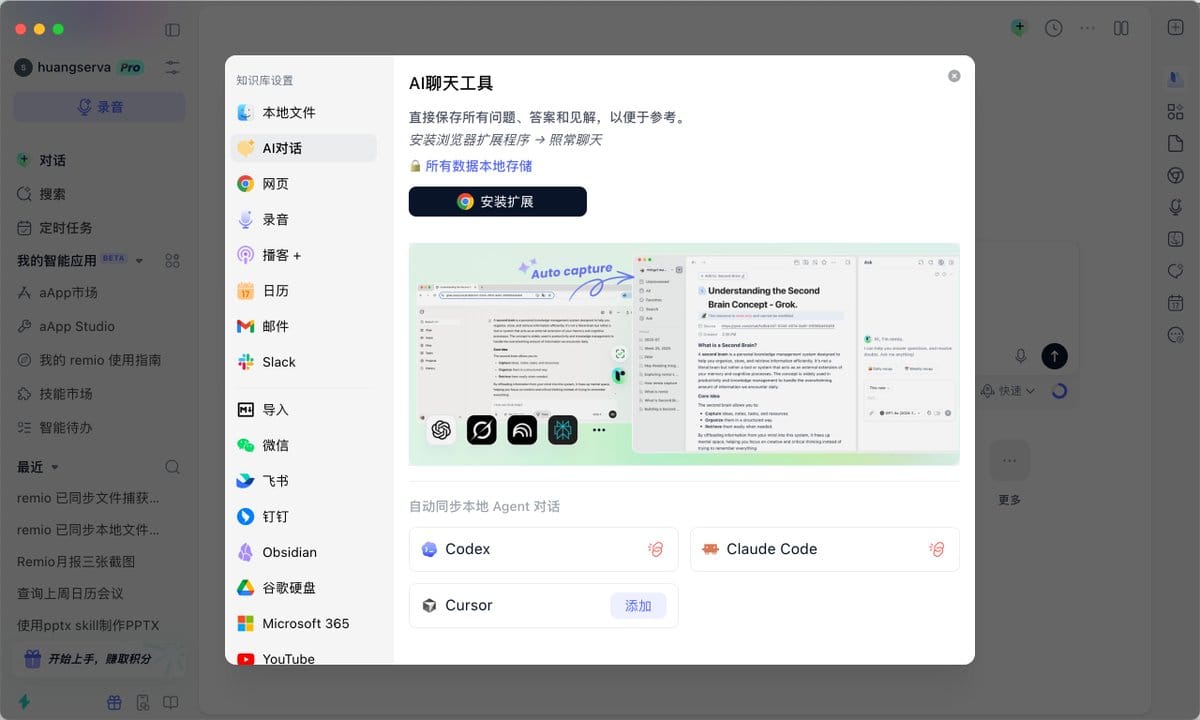The image size is (1200, 720).
Task: Collapse the 最近 section arrow
Action: click(x=55, y=467)
